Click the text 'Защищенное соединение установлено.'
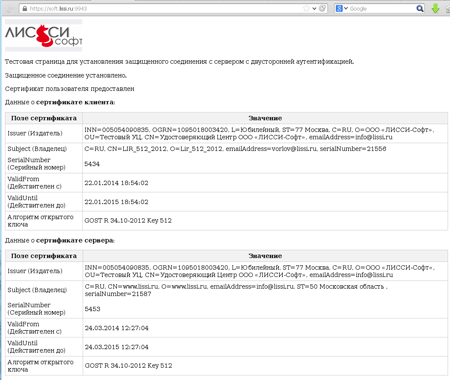Screen dimensions: 450x380 pyautogui.click(x=66, y=75)
